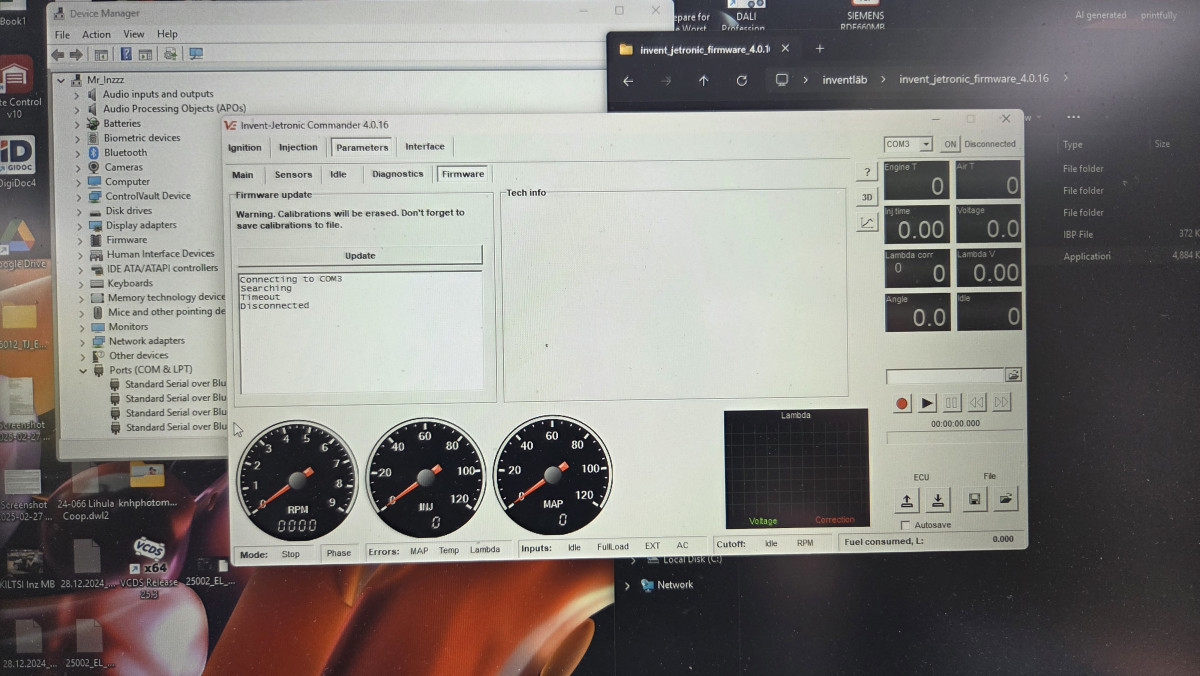The image size is (1200, 676).
Task: Open the 3D map view button
Action: point(867,197)
